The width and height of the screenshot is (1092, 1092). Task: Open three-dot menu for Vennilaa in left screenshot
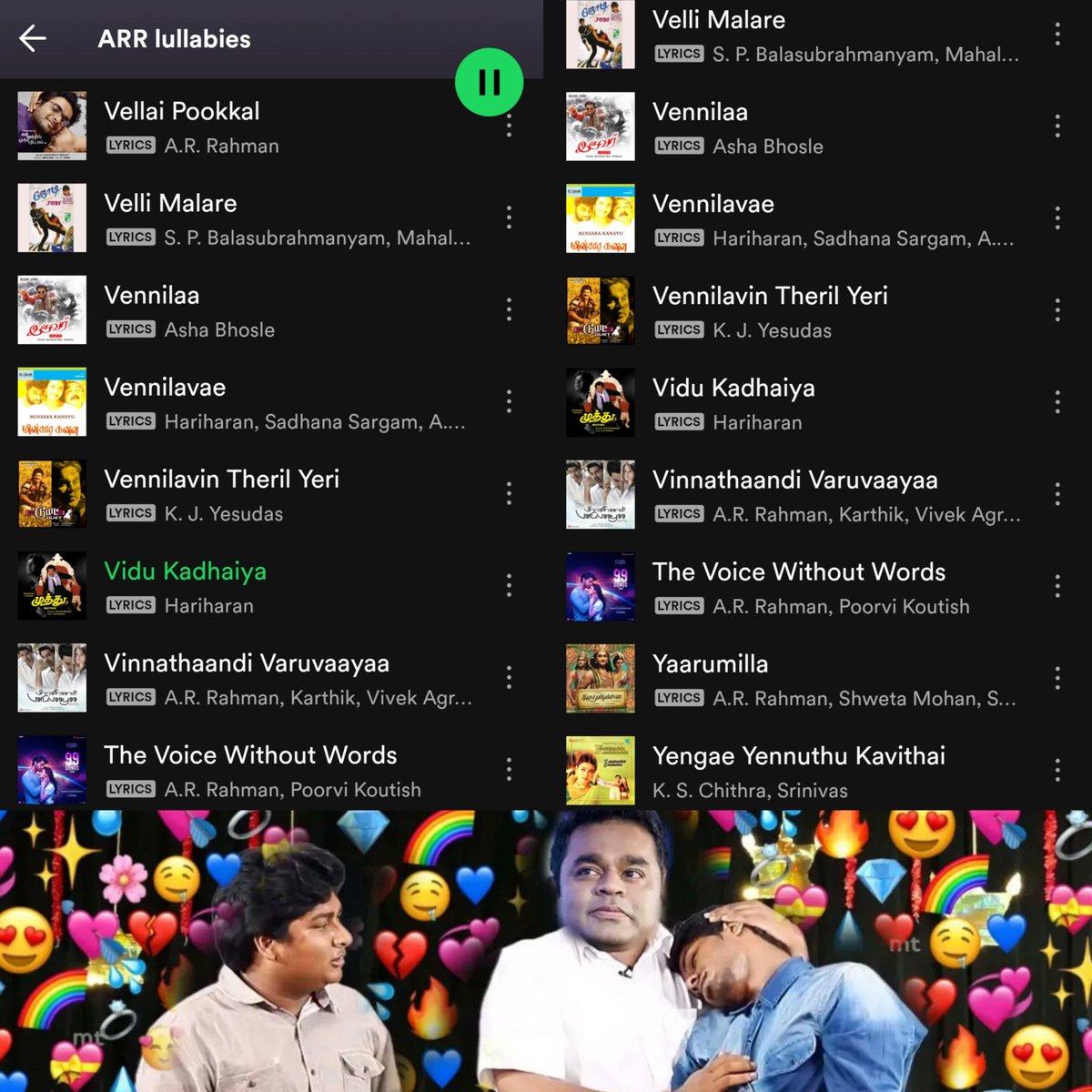509,309
